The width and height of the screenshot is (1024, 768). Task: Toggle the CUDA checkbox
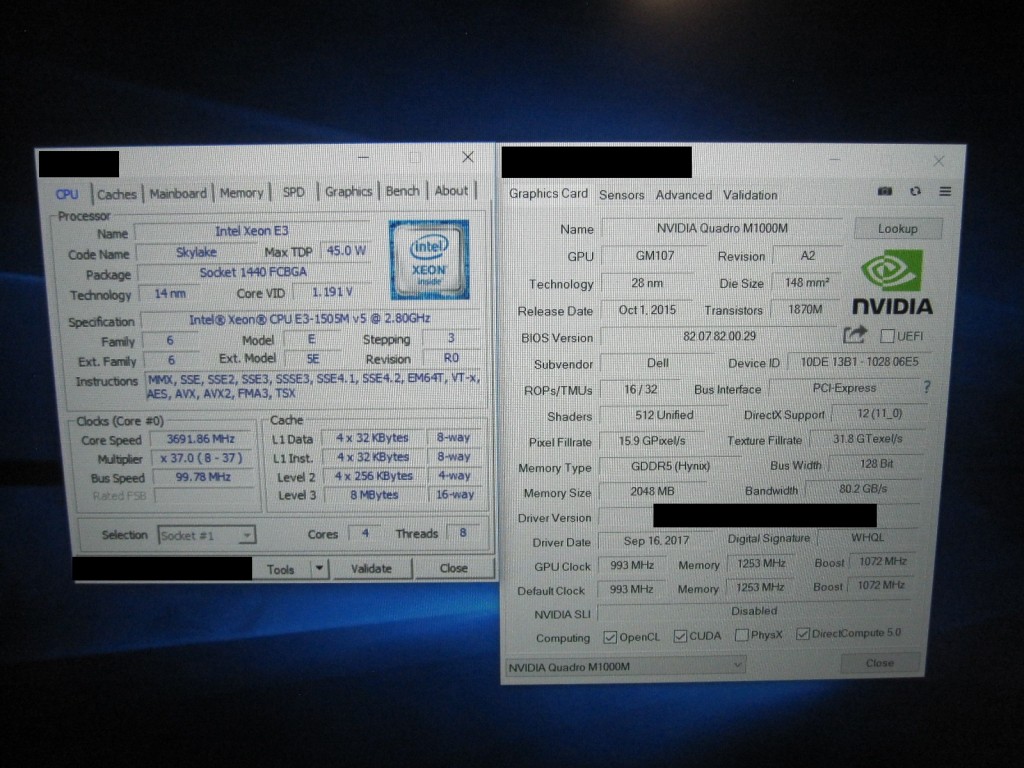coord(680,635)
